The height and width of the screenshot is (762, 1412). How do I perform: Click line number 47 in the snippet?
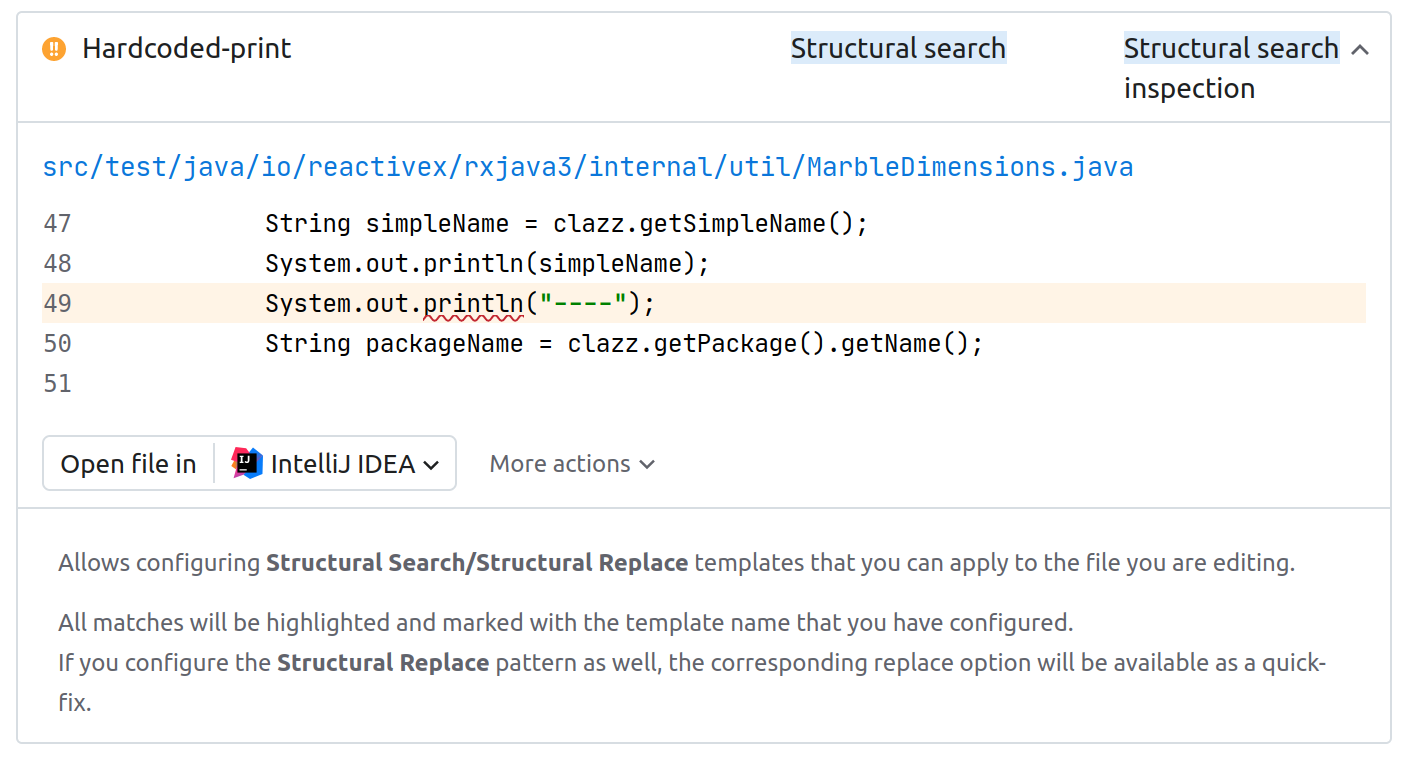tap(57, 224)
